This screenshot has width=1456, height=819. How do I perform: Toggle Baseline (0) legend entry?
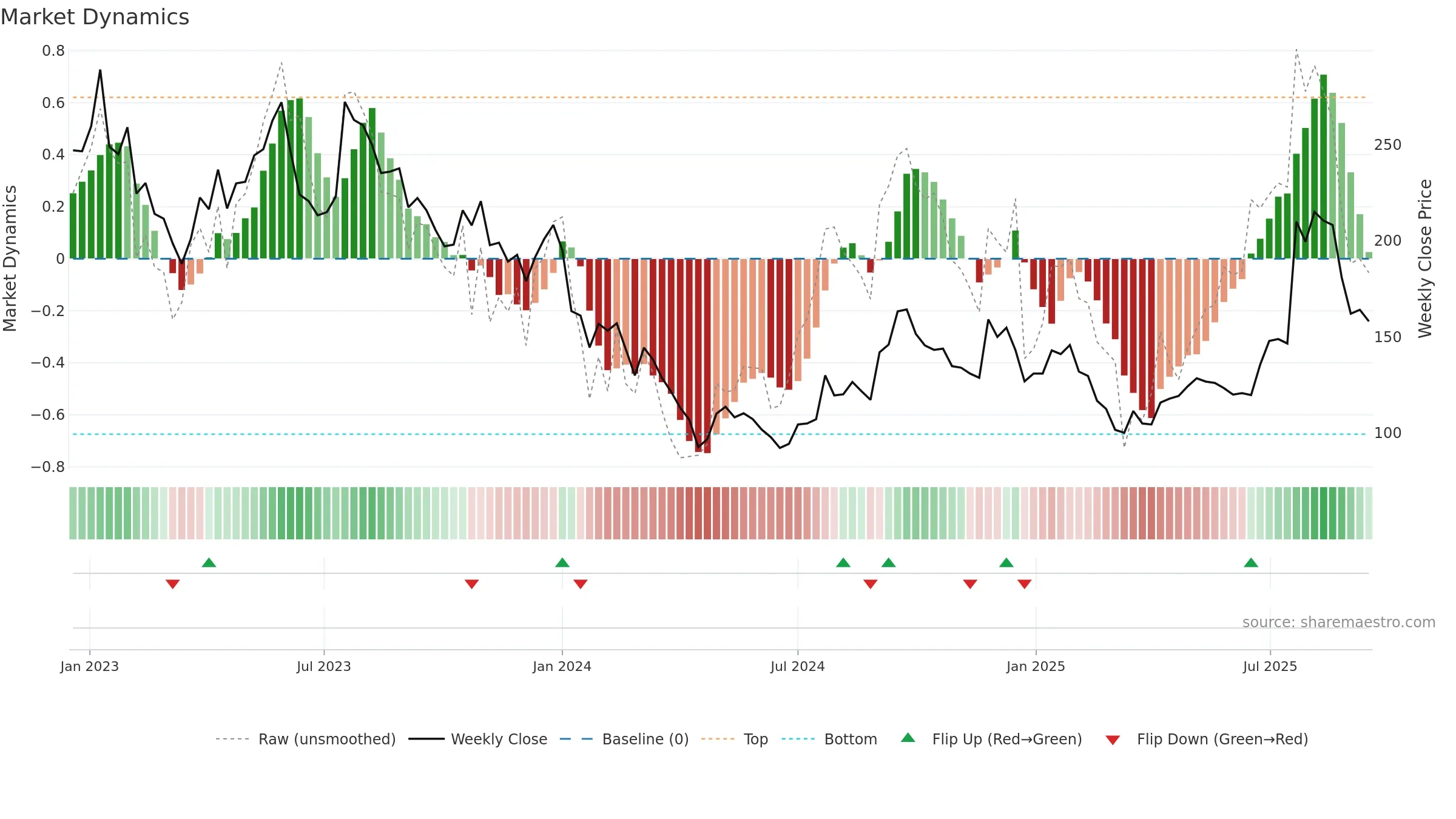[624, 739]
